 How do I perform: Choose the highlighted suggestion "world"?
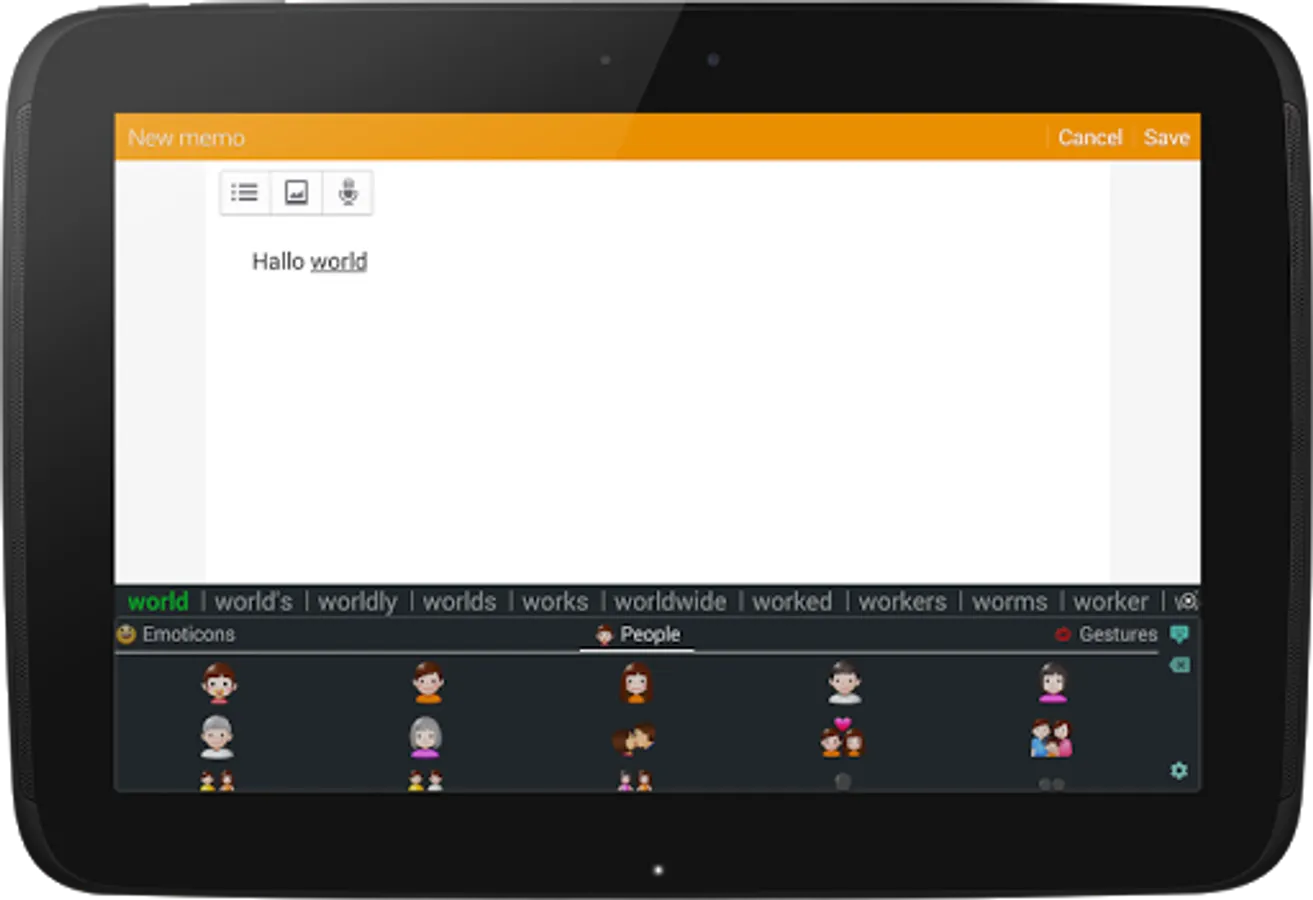click(x=158, y=601)
